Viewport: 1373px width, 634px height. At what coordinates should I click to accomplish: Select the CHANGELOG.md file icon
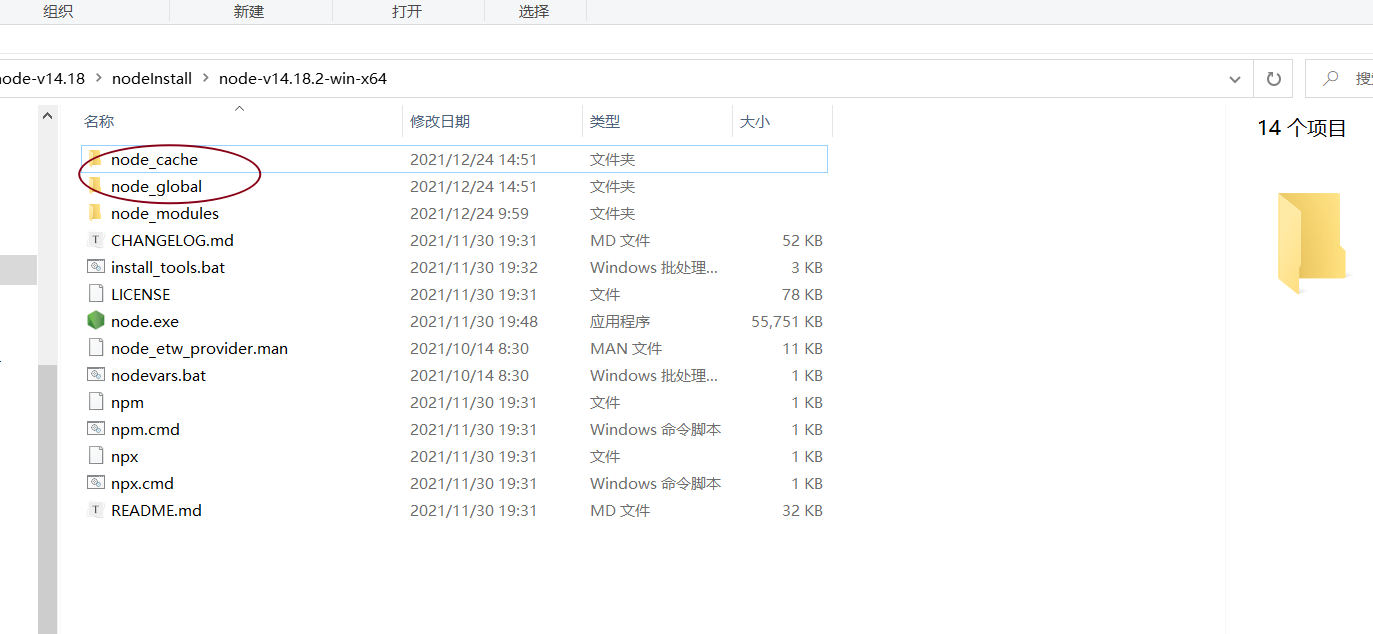pyautogui.click(x=95, y=240)
